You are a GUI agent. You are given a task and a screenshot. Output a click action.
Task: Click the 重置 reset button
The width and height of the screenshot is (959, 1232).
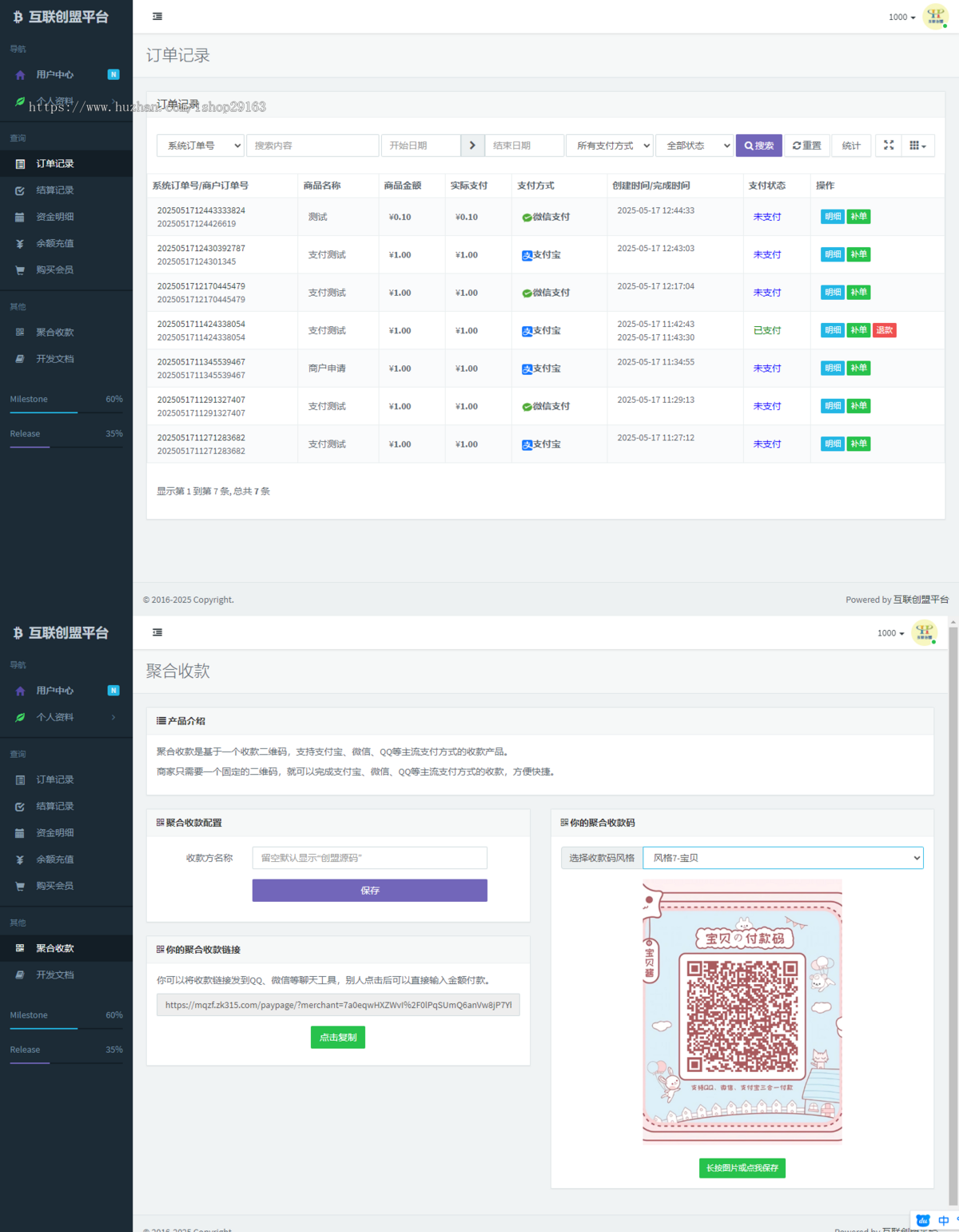pos(807,146)
